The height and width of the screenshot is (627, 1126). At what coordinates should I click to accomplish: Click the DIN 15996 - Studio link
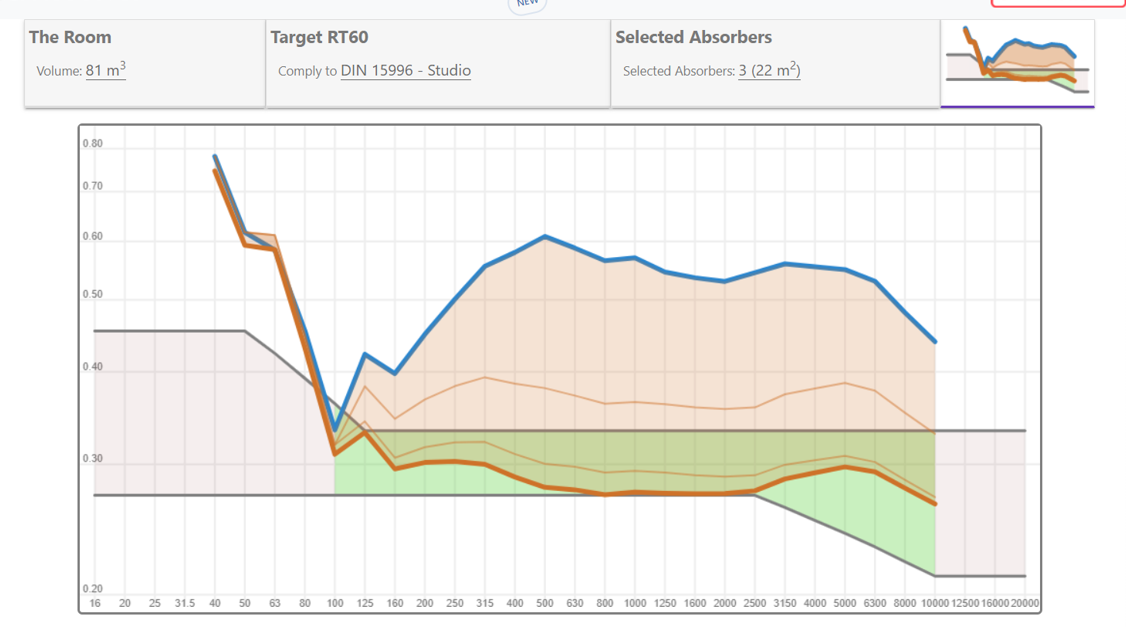[405, 71]
